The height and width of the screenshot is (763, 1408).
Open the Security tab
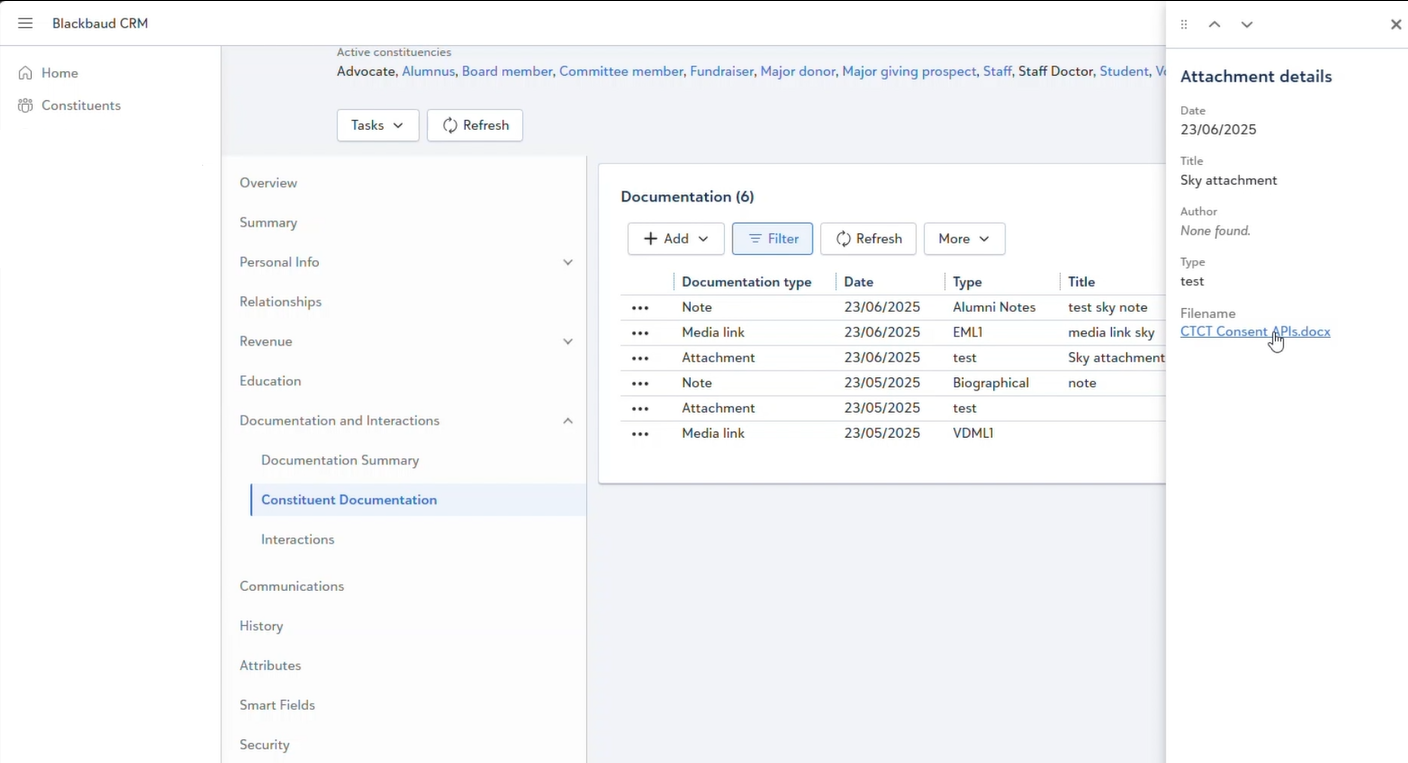coord(264,745)
